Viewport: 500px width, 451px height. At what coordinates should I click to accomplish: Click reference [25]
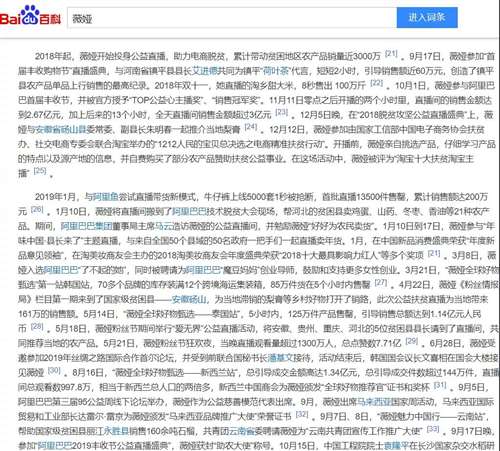40,171
